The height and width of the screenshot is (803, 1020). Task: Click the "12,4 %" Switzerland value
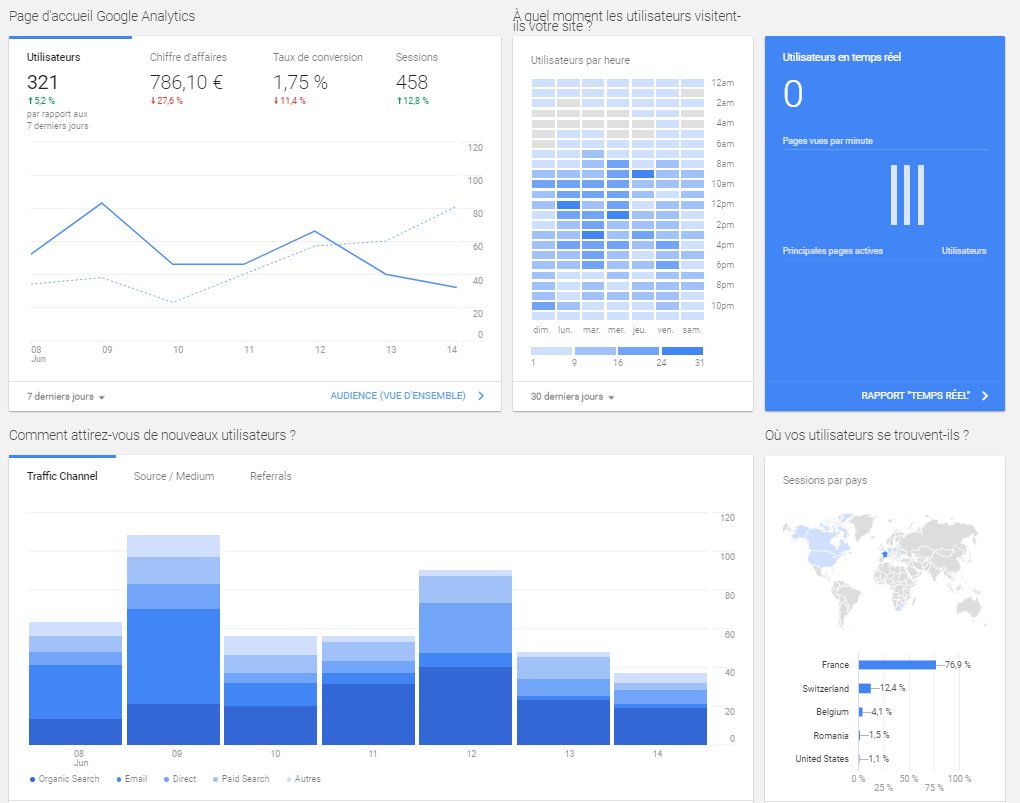[x=892, y=688]
